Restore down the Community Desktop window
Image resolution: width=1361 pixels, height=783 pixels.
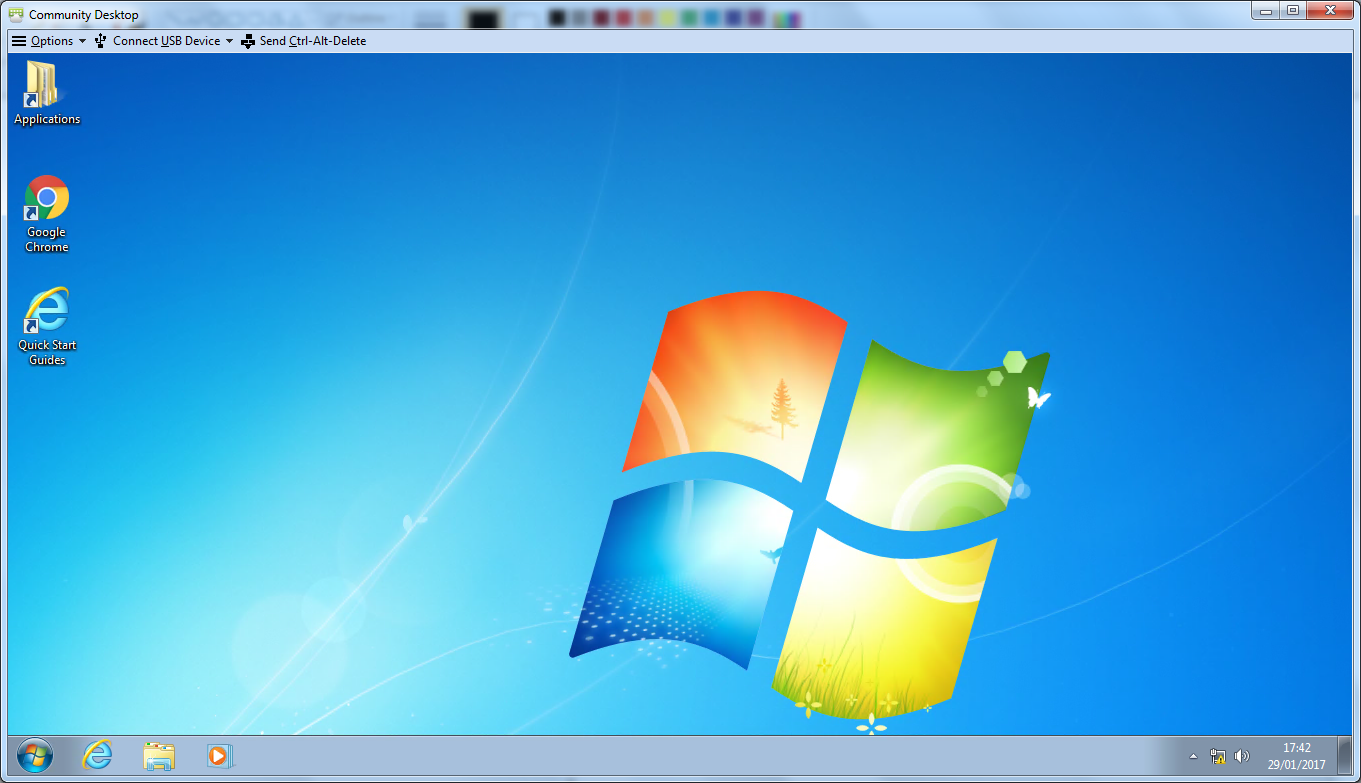coord(1294,10)
